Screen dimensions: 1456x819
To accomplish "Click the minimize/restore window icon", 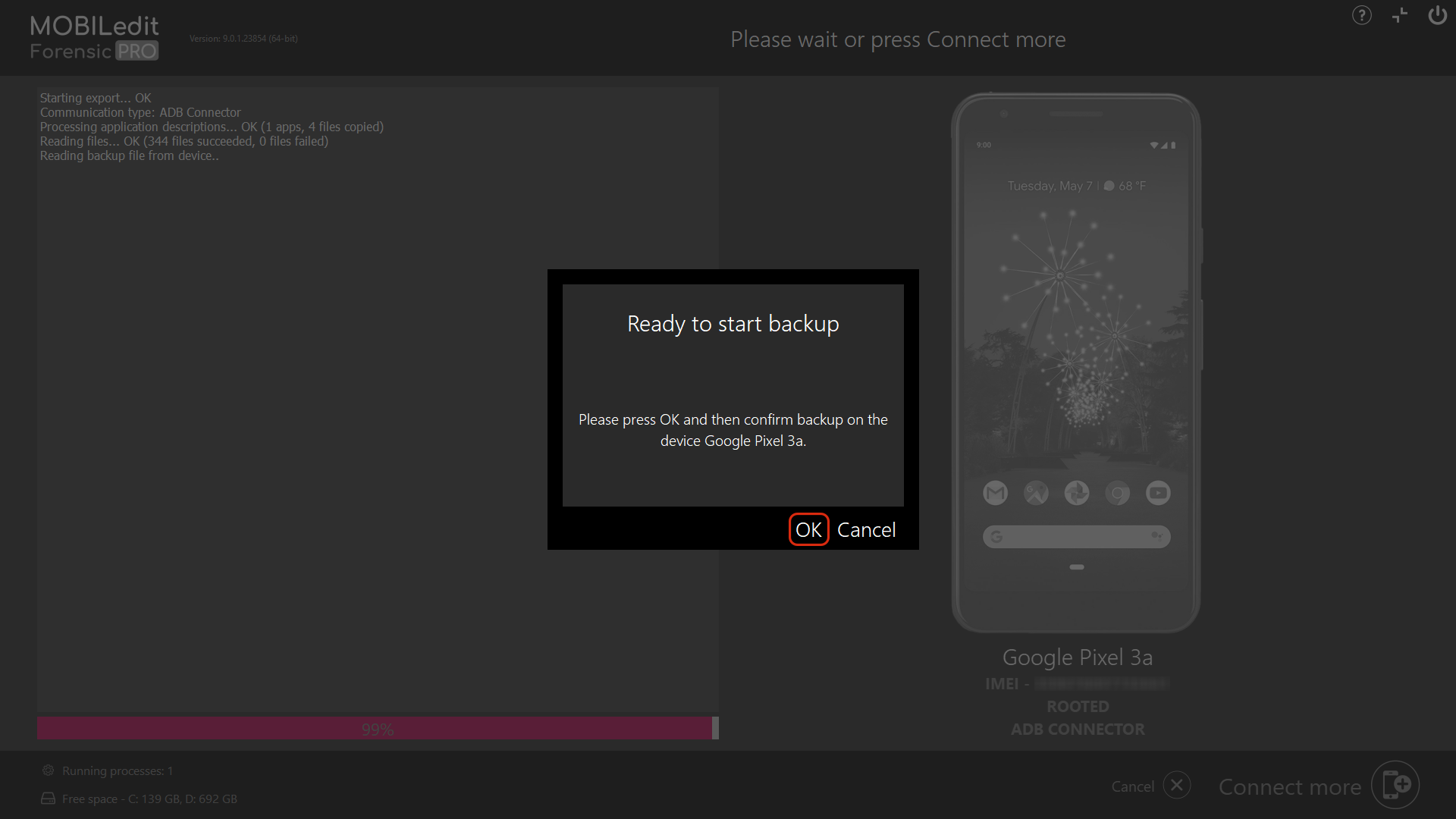I will pos(1399,15).
